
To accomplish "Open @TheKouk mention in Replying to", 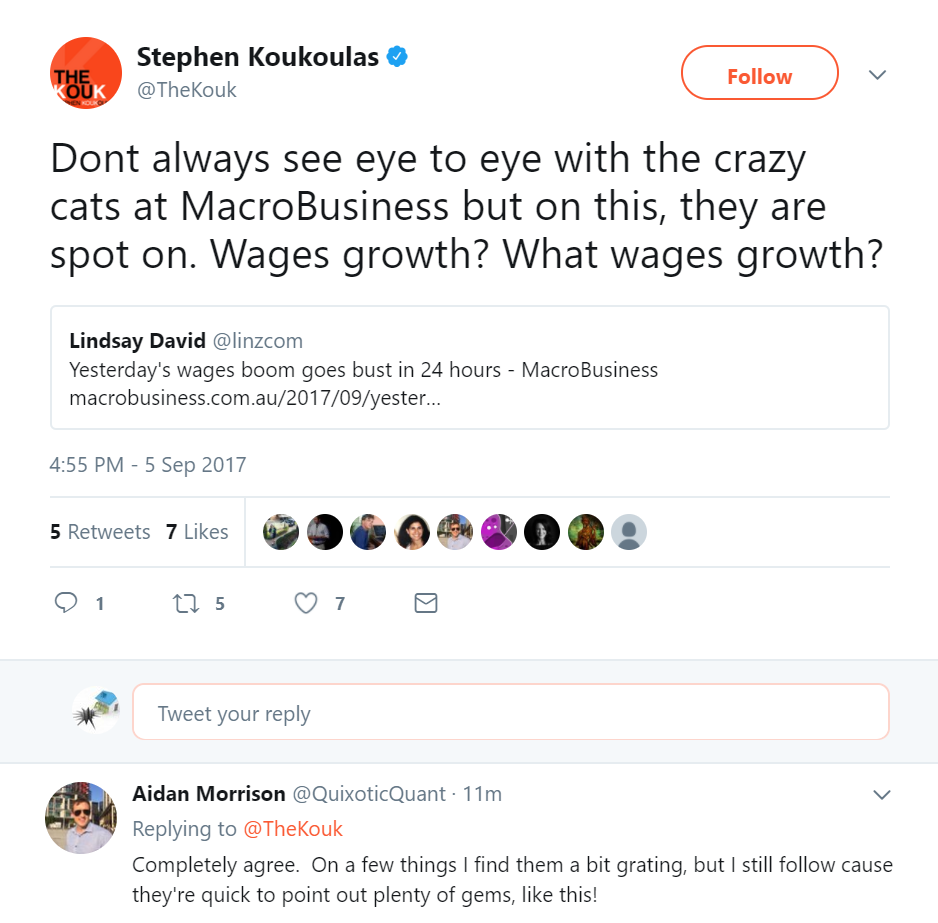I will pos(292,829).
